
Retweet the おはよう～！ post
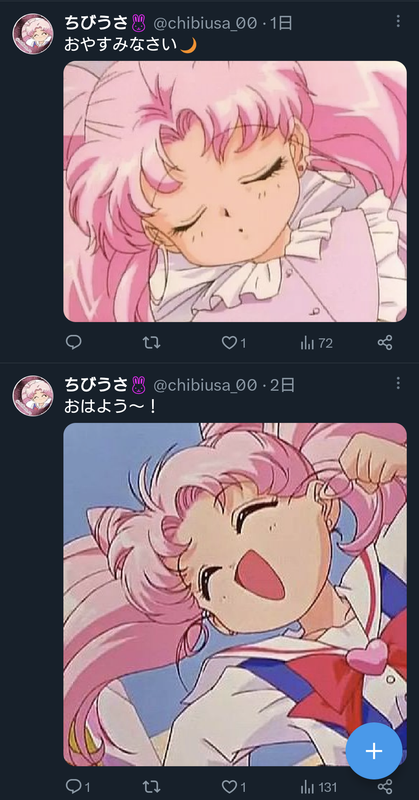pyautogui.click(x=151, y=787)
